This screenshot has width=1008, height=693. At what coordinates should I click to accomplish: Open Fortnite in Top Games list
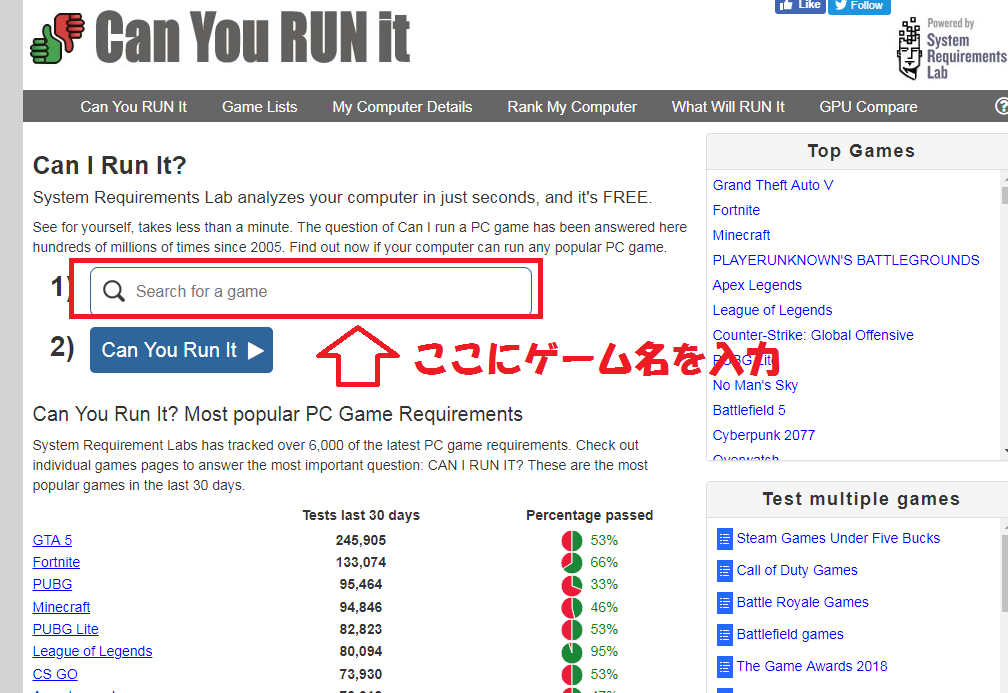tap(737, 210)
